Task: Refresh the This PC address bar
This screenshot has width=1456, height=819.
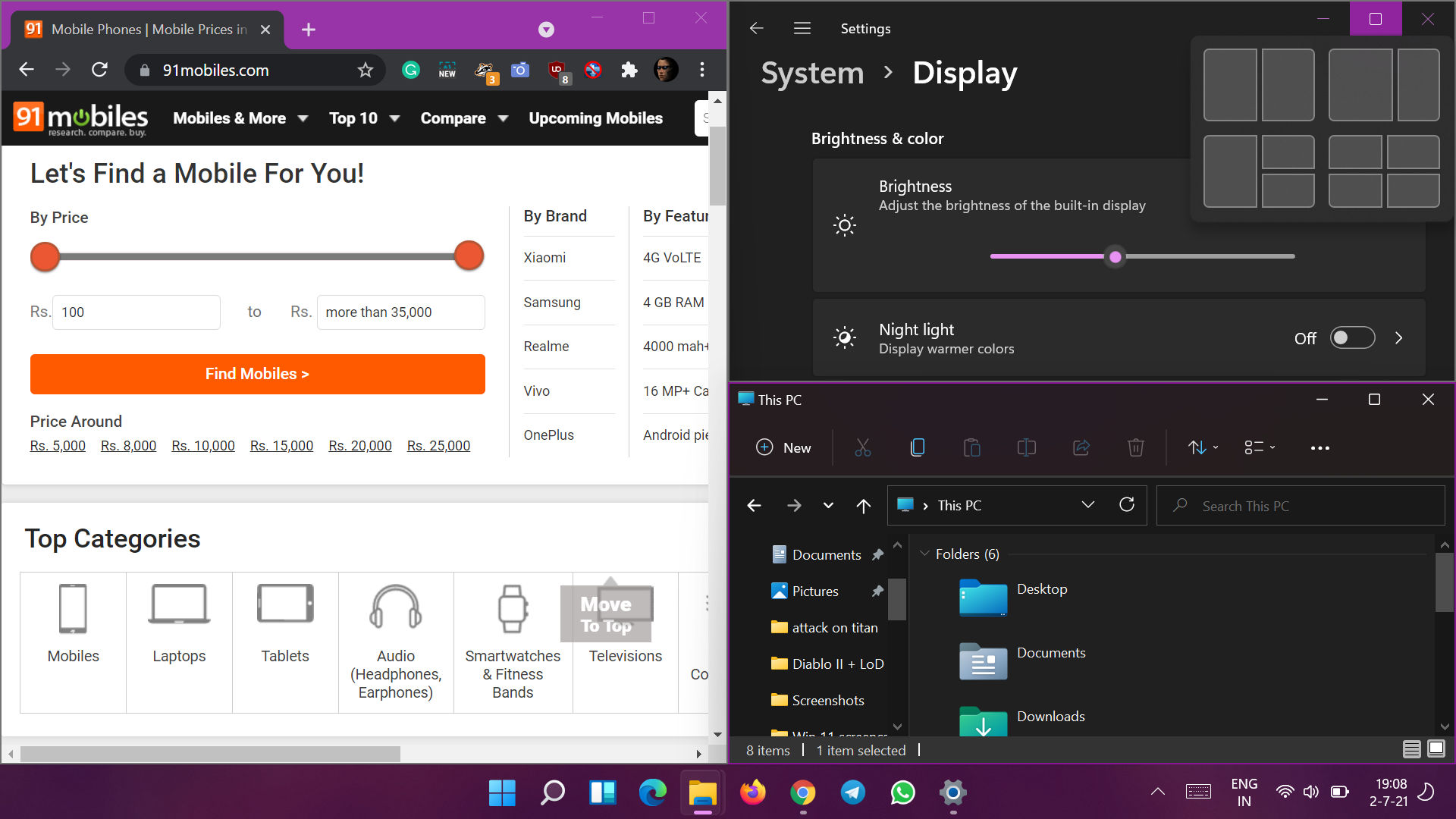Action: coord(1127,505)
